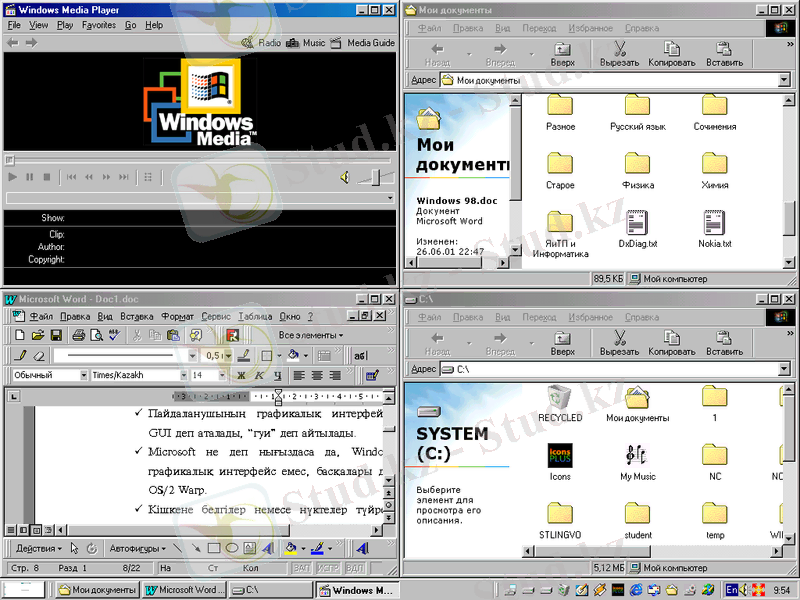
Task: Open Media Guide in Media Player
Action: coord(363,43)
